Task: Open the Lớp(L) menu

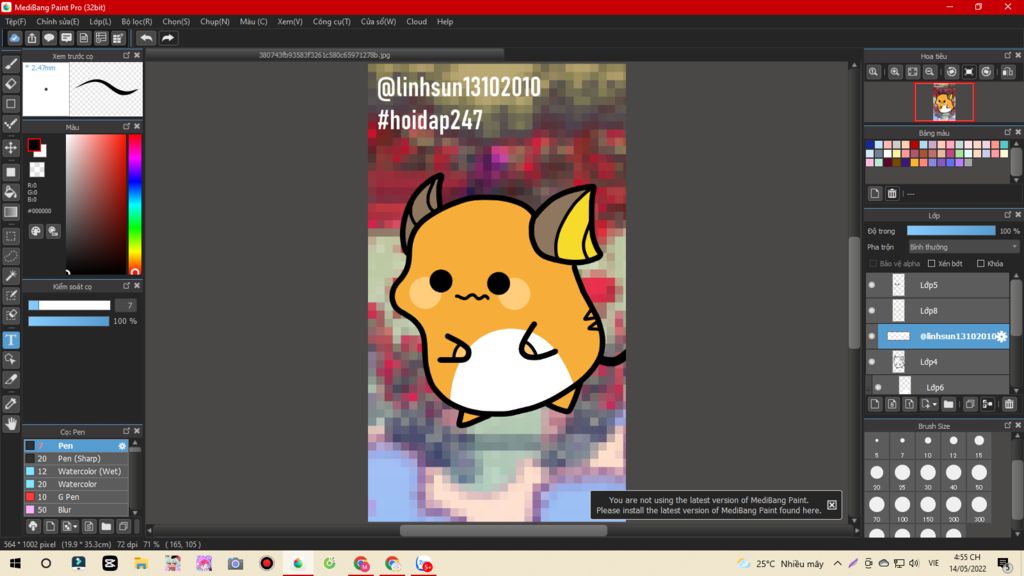Action: pyautogui.click(x=100, y=22)
